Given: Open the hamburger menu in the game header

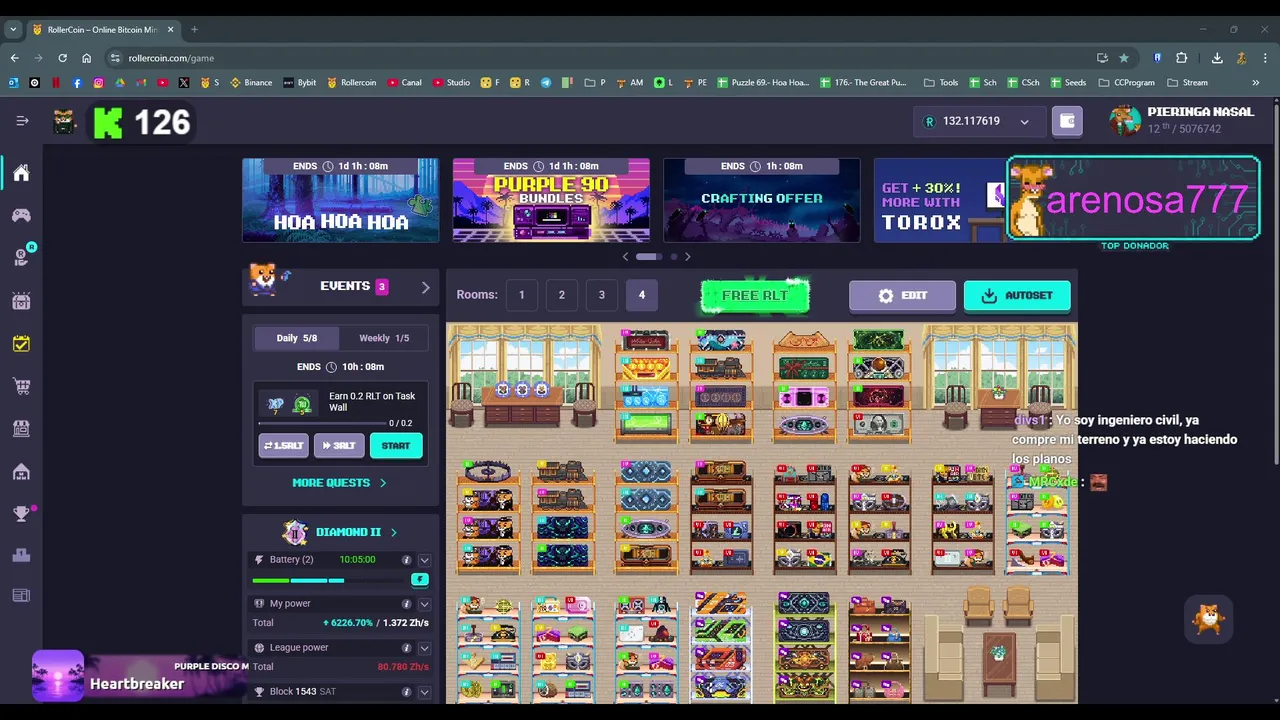Looking at the screenshot, I should 22,121.
